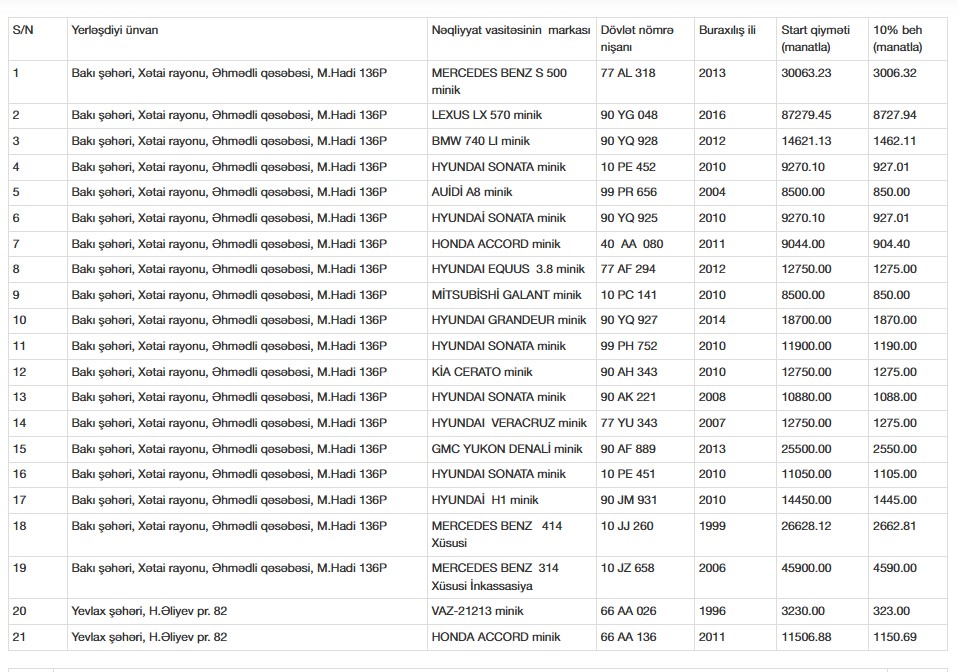Select the HYUNDAI GRANDEUR minik cell
This screenshot has height=672, width=958.
click(x=509, y=320)
